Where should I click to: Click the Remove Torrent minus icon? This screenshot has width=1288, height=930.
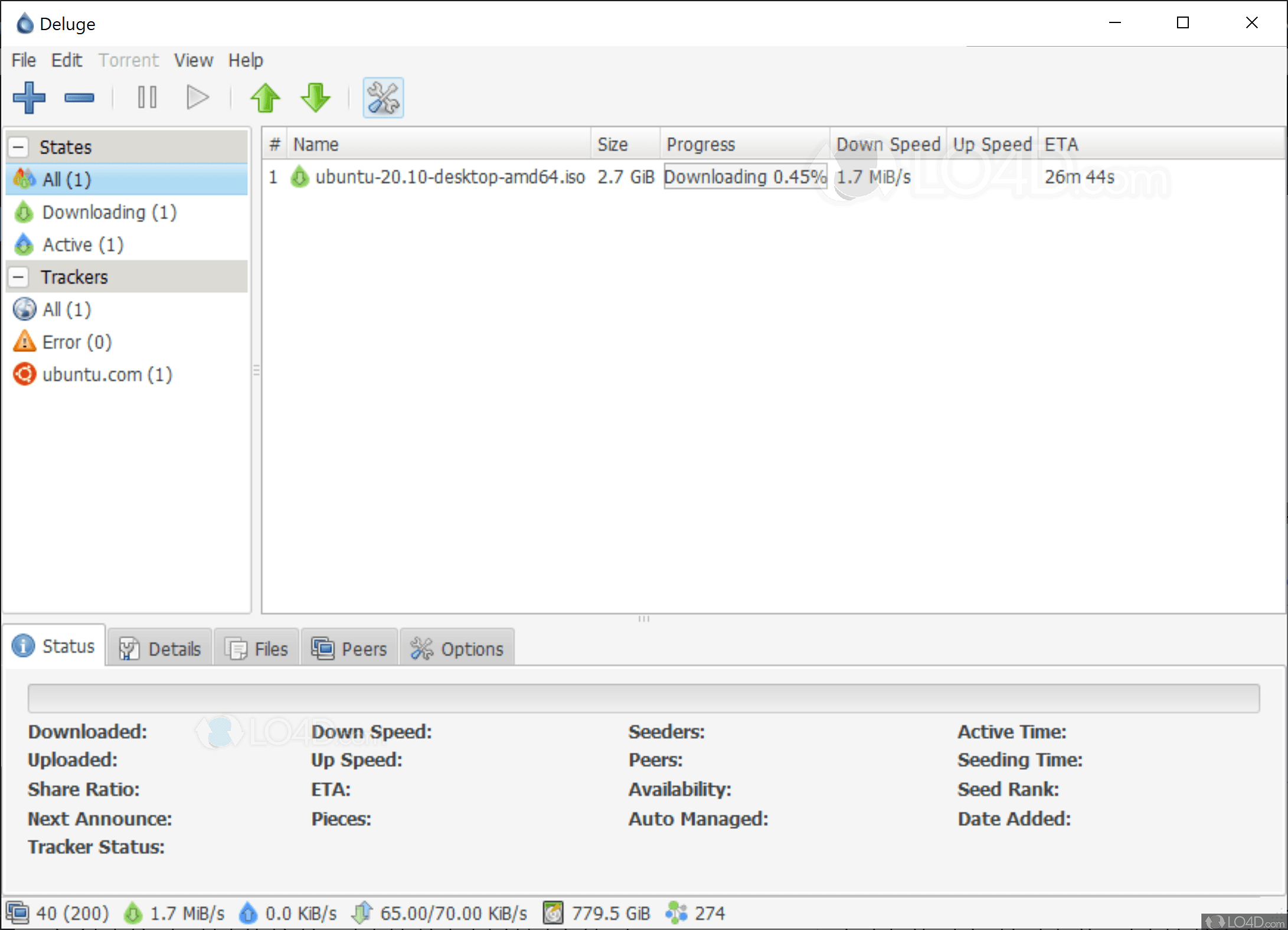79,97
